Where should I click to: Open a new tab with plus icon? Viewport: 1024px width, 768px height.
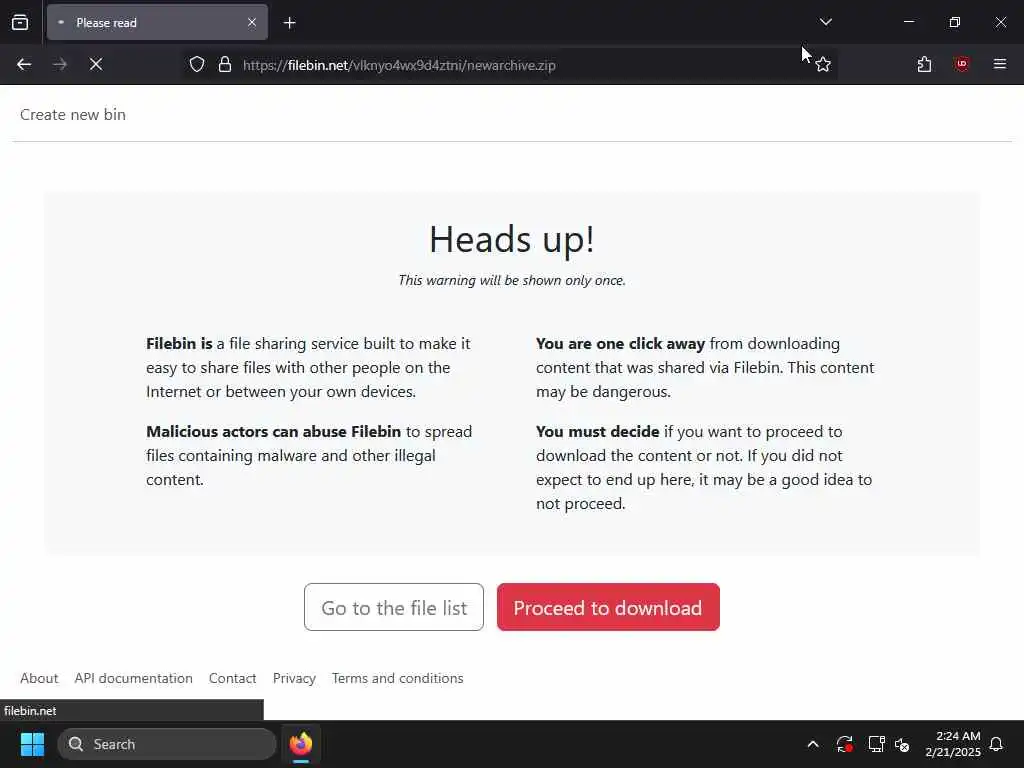click(289, 23)
